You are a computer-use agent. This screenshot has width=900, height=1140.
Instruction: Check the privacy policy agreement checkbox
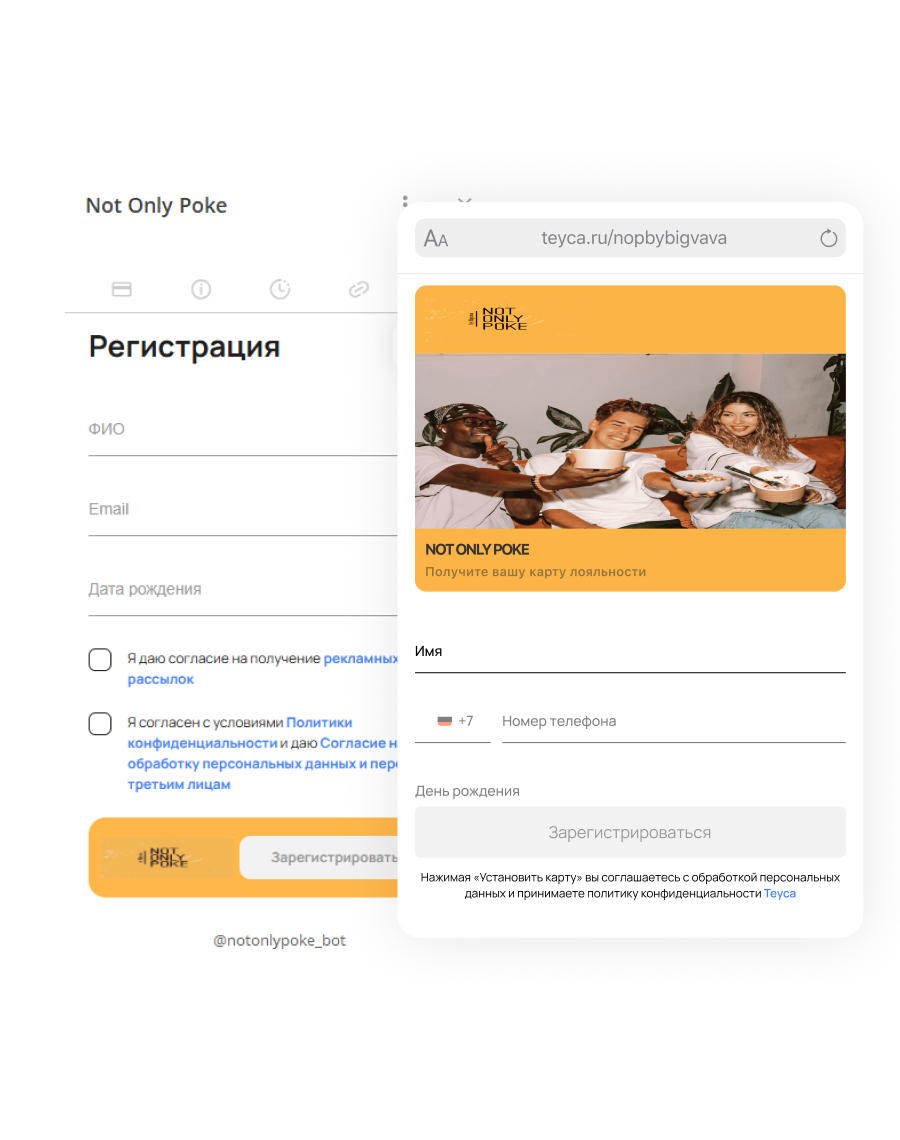pyautogui.click(x=100, y=723)
